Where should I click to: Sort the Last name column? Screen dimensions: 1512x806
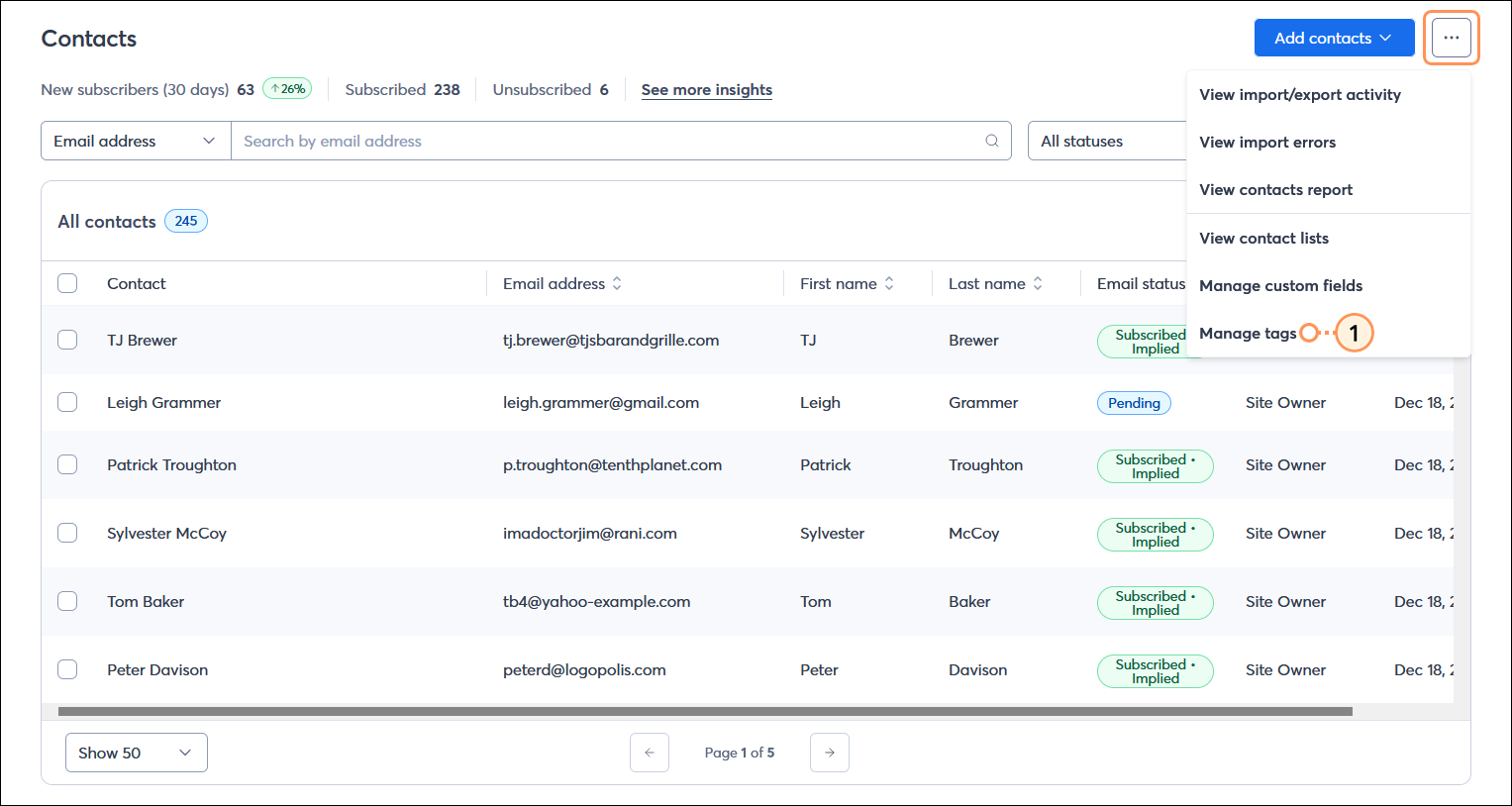[x=1038, y=283]
